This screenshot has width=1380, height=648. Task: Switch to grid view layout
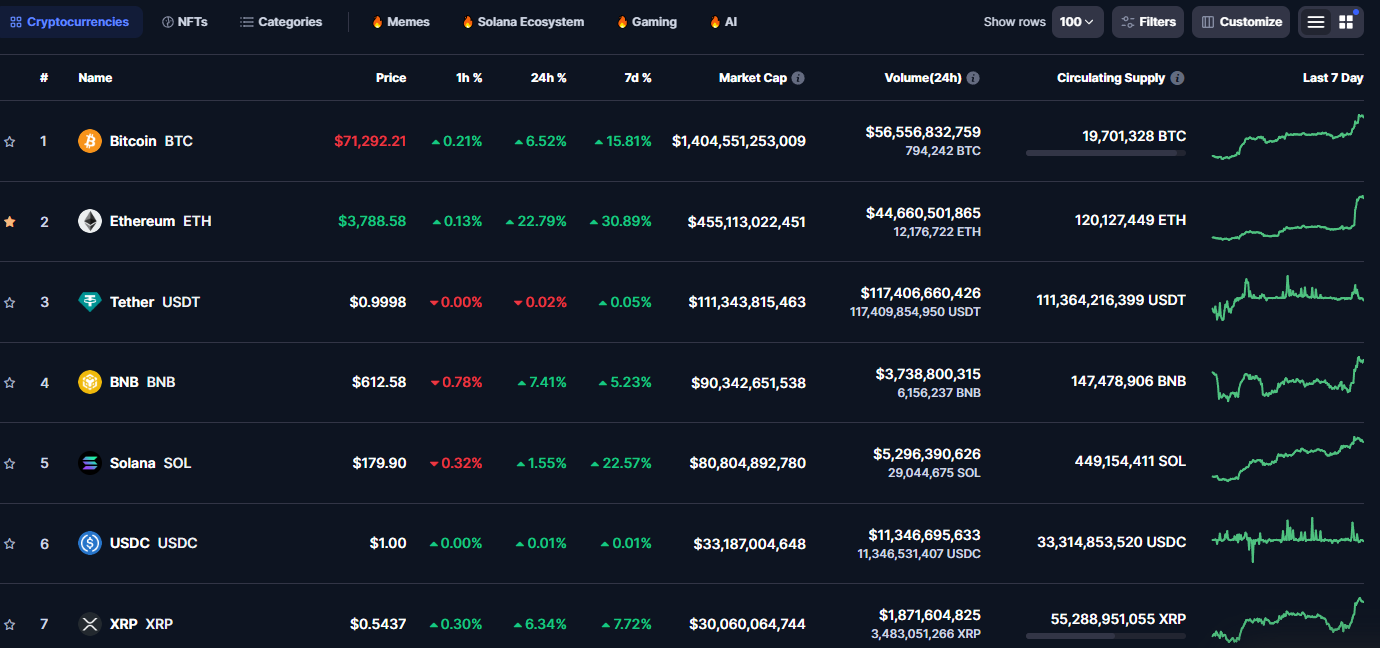tap(1346, 22)
